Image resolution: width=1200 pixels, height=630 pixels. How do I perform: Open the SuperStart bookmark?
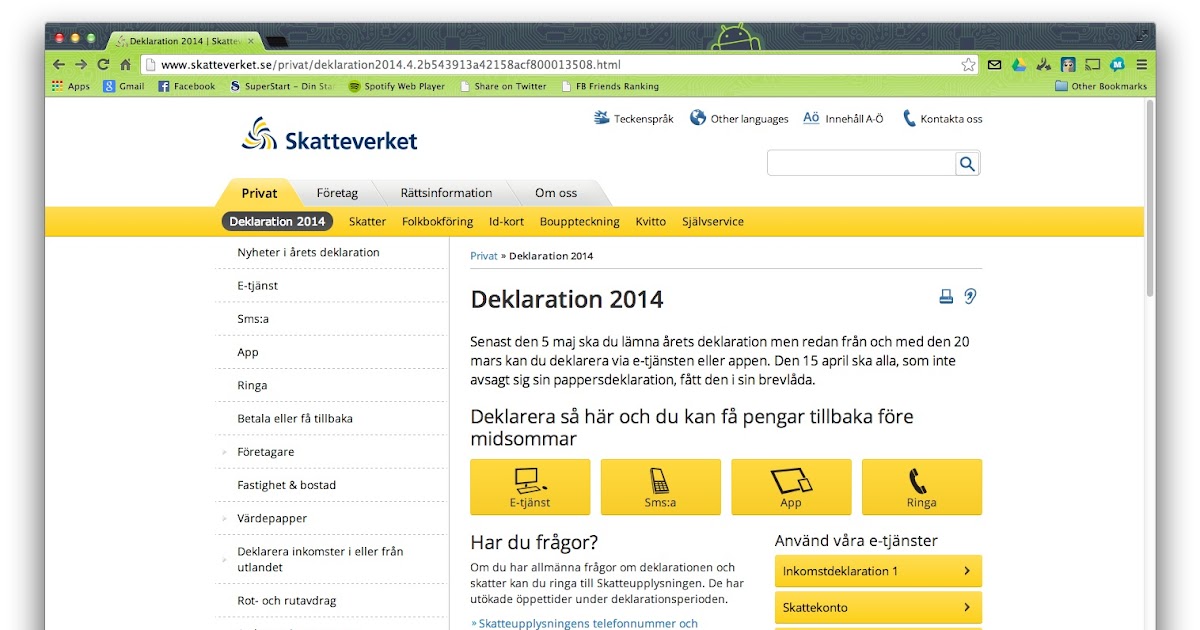coord(282,86)
